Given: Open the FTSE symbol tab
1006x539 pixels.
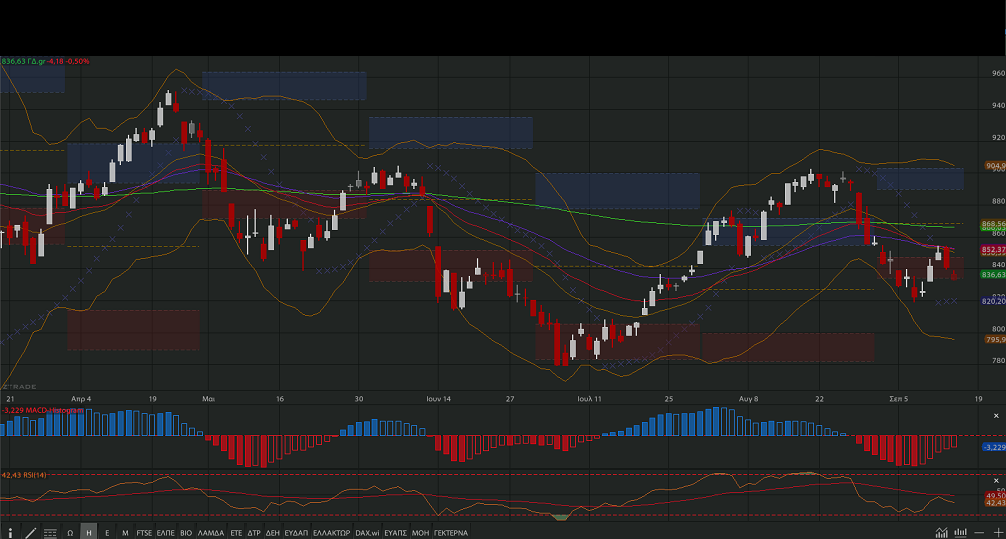Looking at the screenshot, I should (144, 533).
